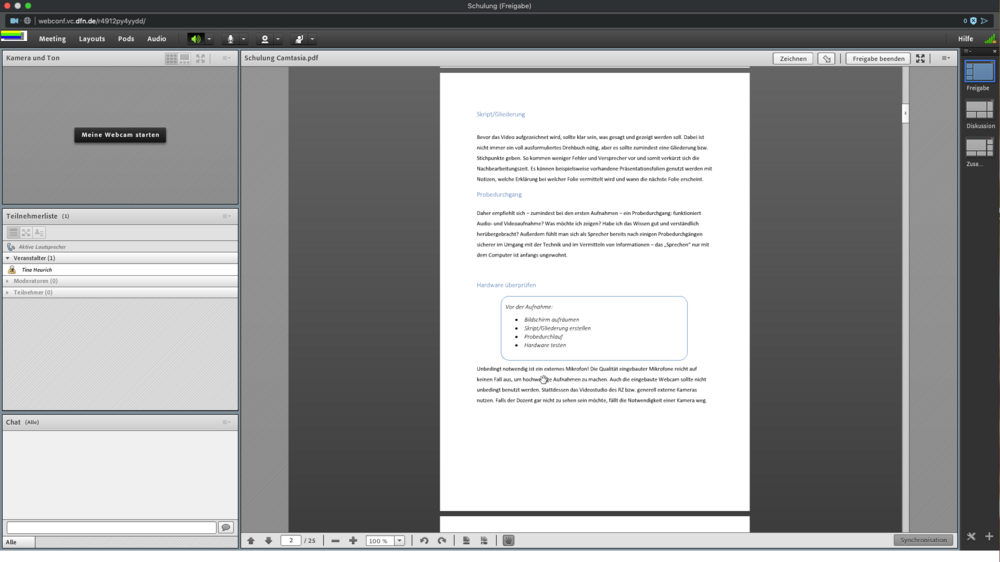Switch to Diskussion layout thumbnail
The width and height of the screenshot is (1000, 562).
tap(979, 109)
